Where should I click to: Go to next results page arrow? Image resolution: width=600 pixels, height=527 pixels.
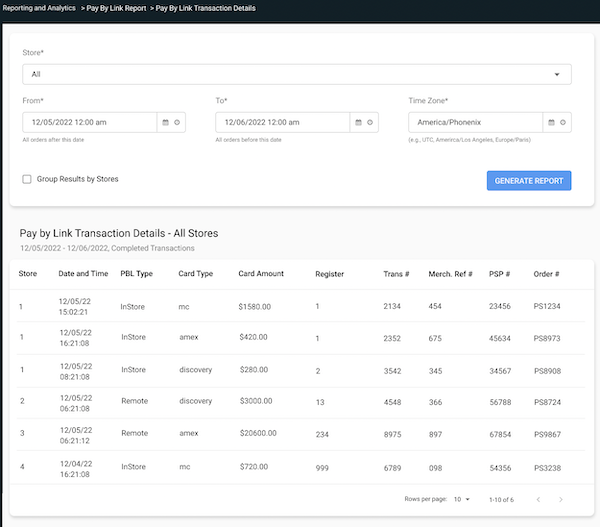[x=561, y=499]
